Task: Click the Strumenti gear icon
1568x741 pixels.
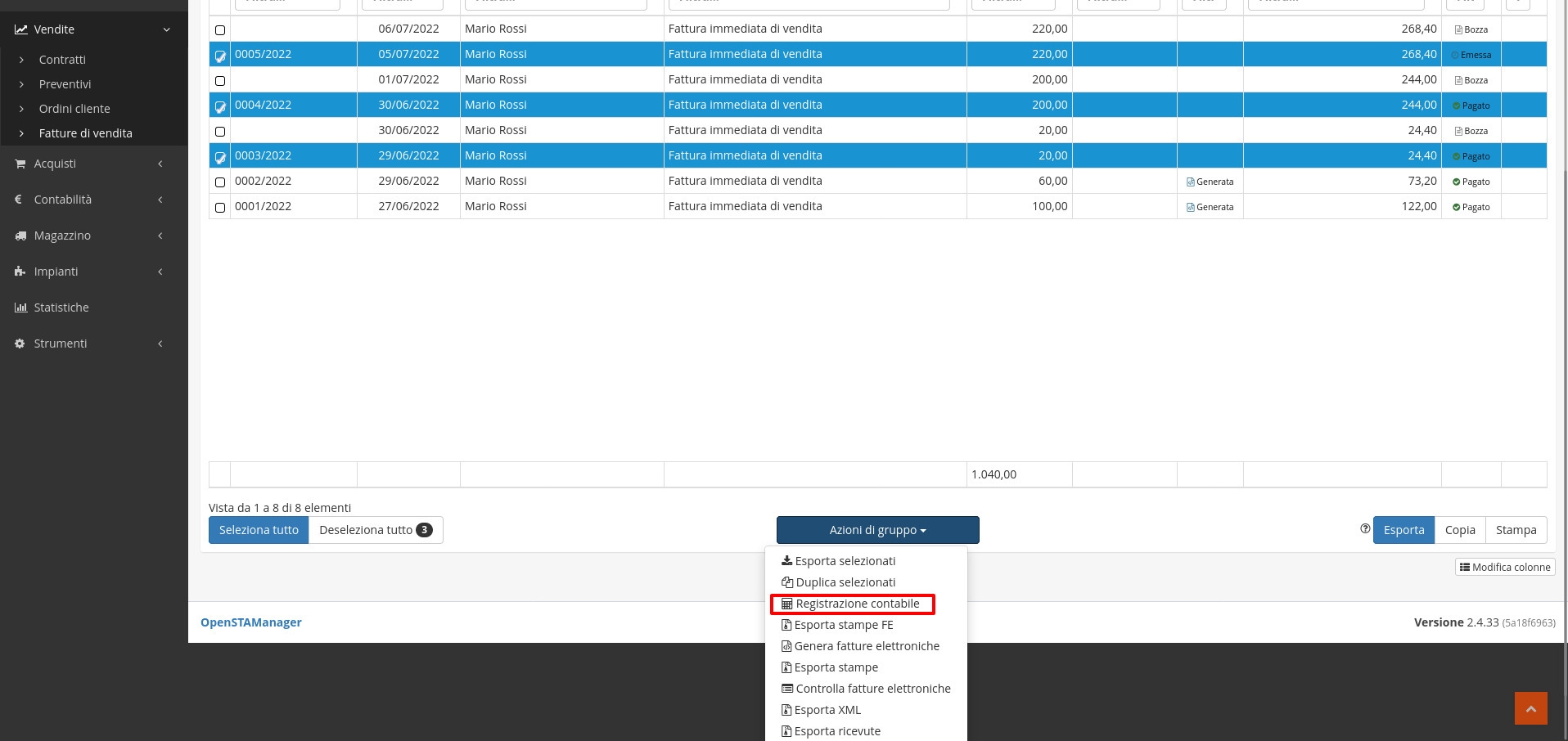Action: click(20, 344)
